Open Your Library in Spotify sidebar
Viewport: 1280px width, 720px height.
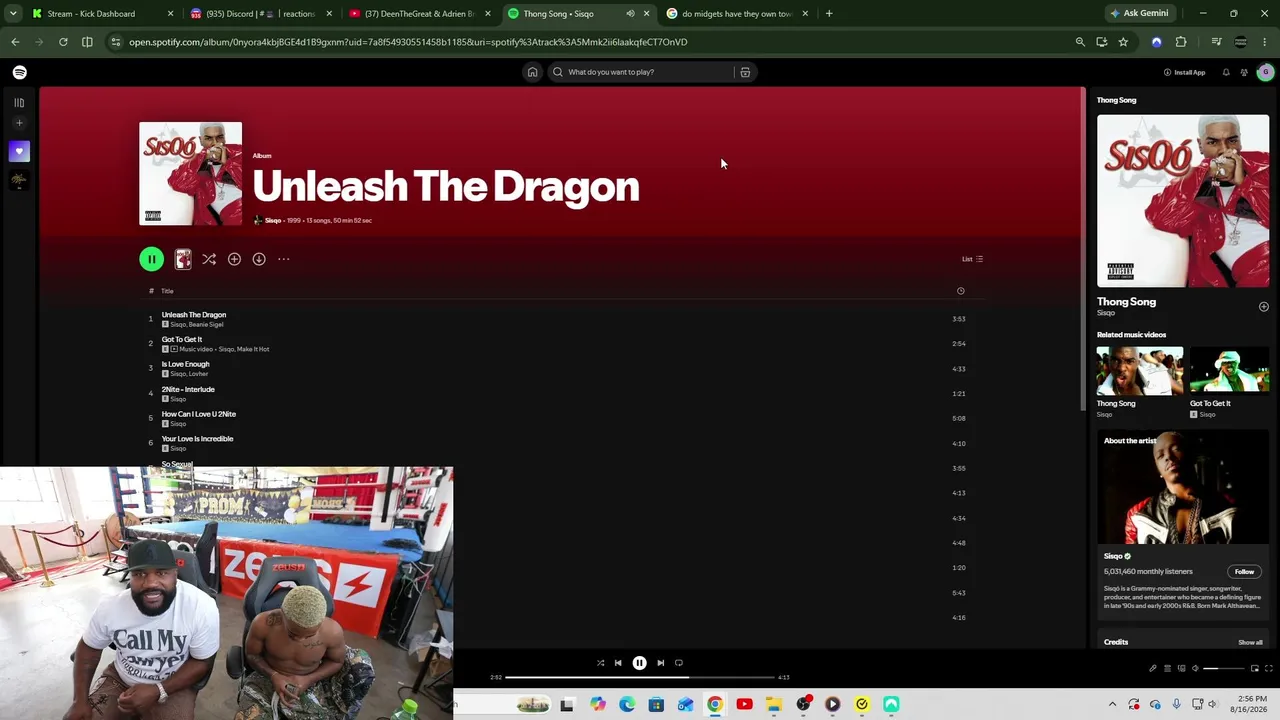[19, 102]
